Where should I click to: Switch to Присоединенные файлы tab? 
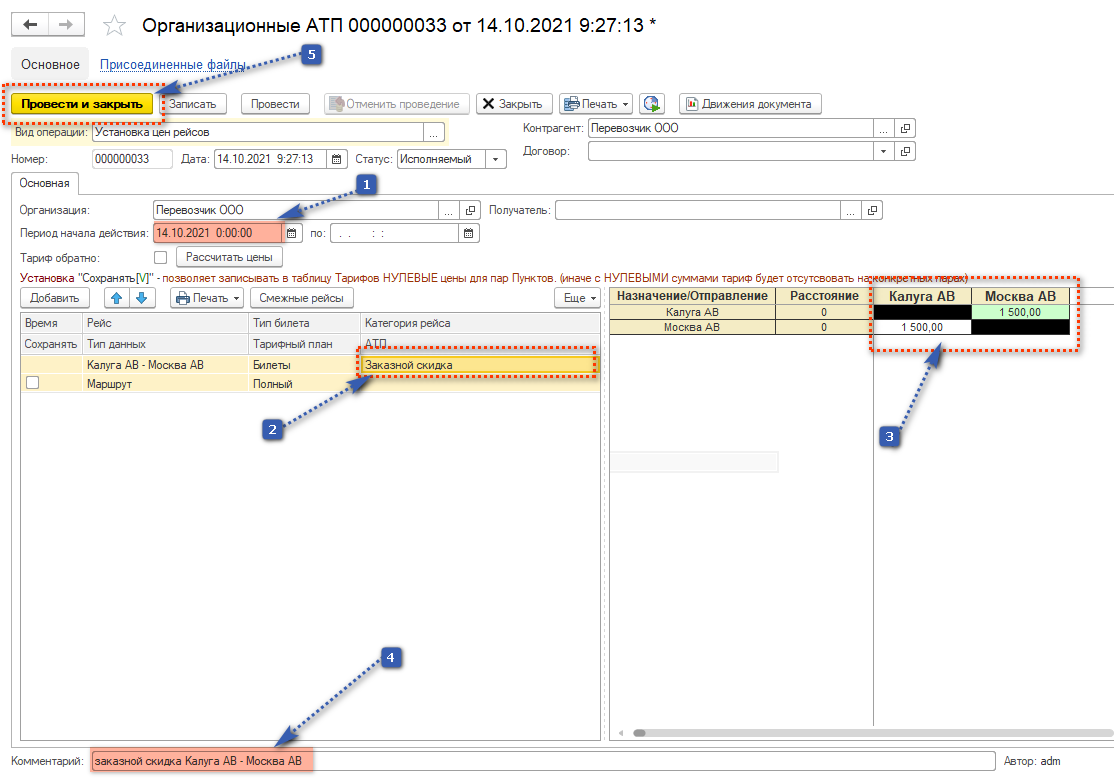click(172, 64)
